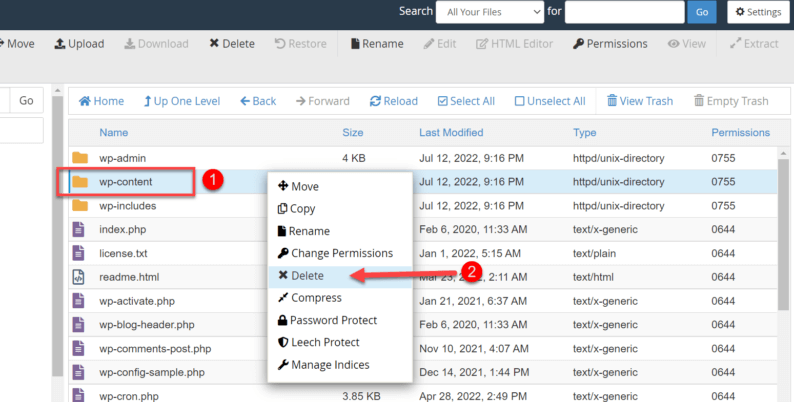The image size is (794, 402).
Task: Click the readme.html code file icon
Action: (78, 277)
